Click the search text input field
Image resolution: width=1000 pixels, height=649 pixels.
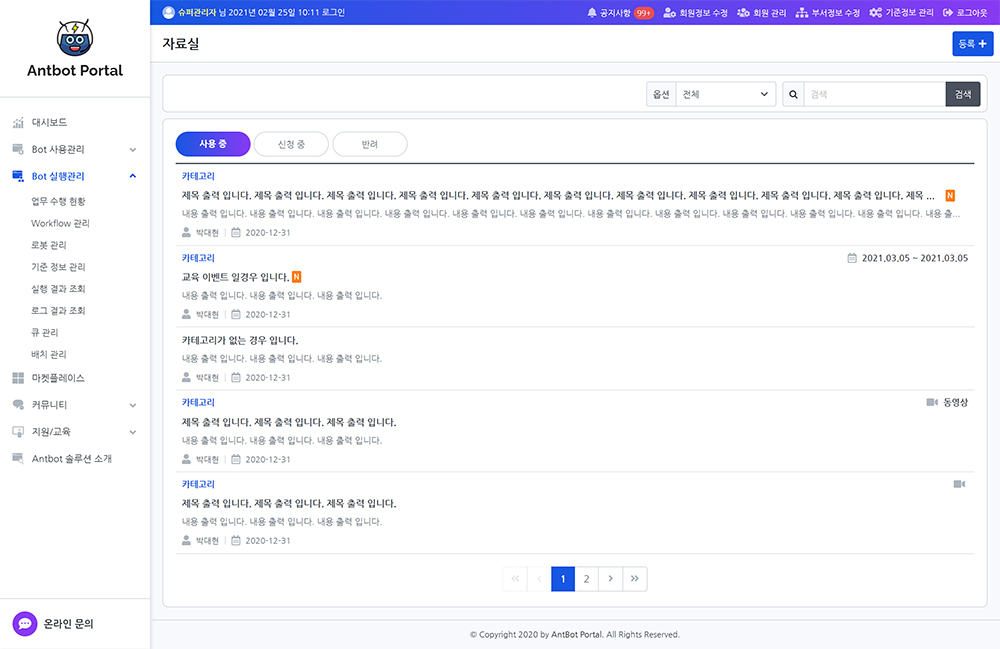875,94
